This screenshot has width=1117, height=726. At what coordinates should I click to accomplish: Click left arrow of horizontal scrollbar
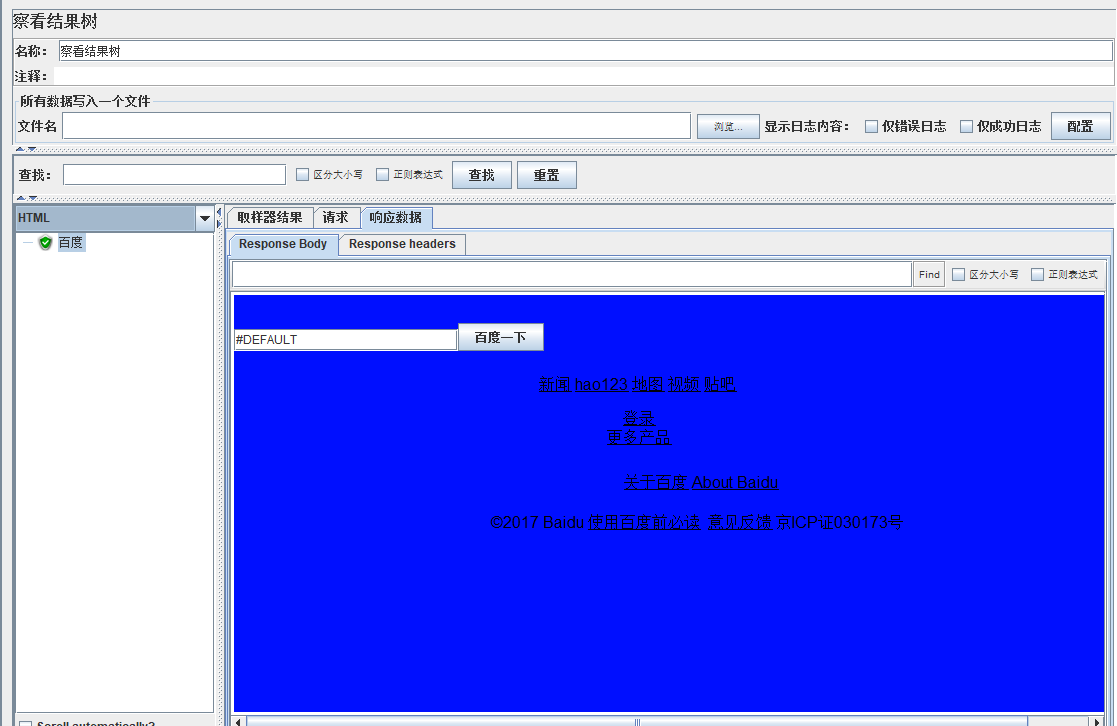coord(238,721)
